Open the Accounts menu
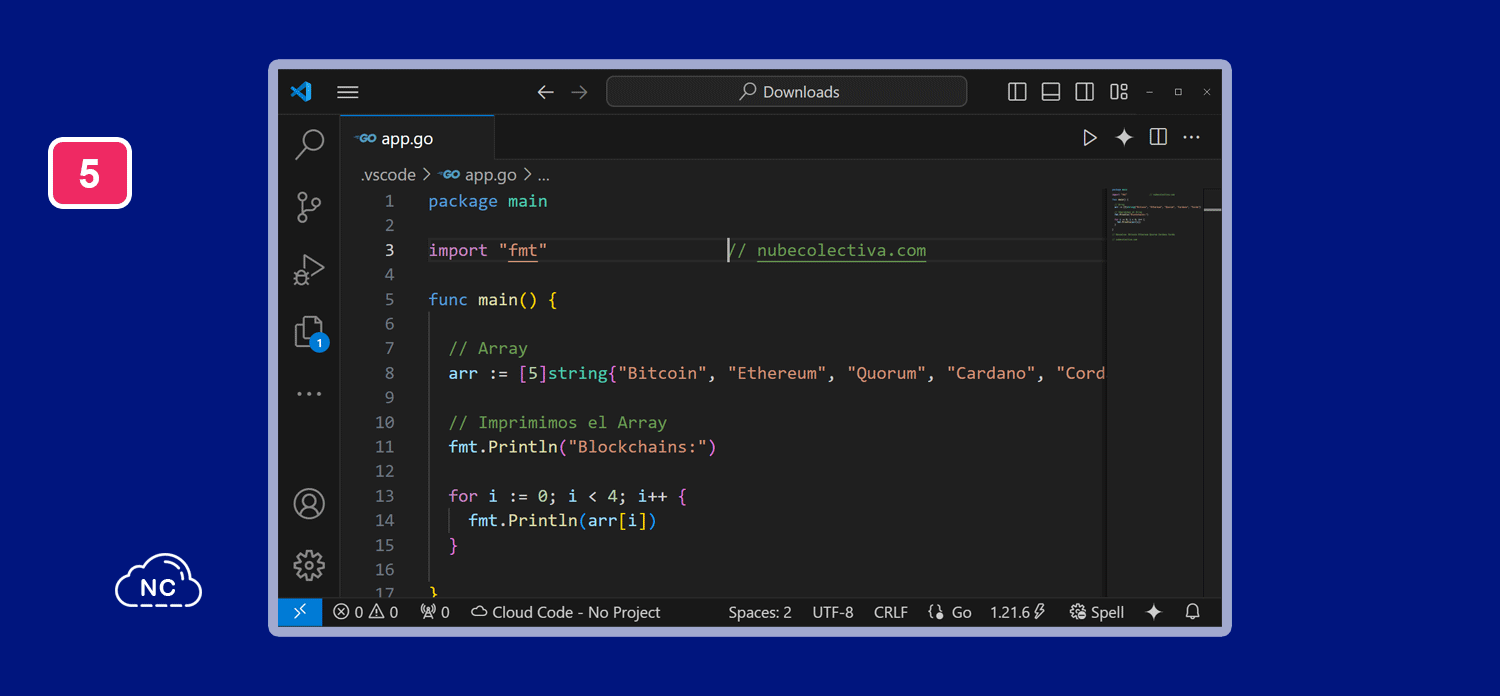1500x696 pixels. 309,503
